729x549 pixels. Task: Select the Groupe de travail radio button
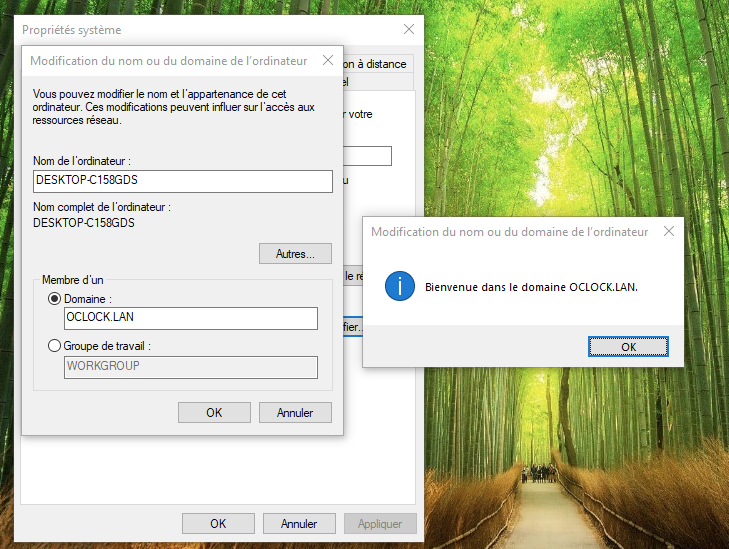click(54, 346)
